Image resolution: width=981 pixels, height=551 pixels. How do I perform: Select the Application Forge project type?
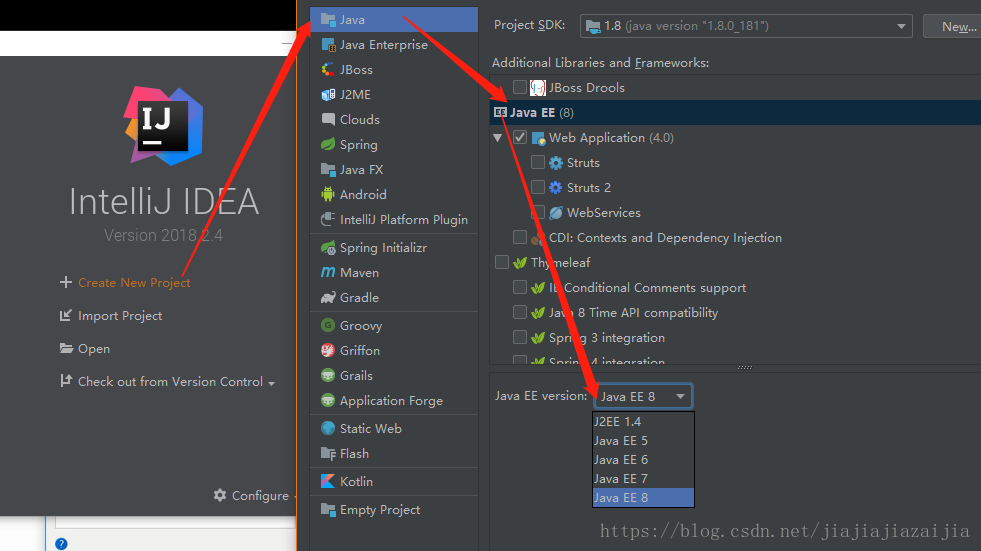click(394, 400)
